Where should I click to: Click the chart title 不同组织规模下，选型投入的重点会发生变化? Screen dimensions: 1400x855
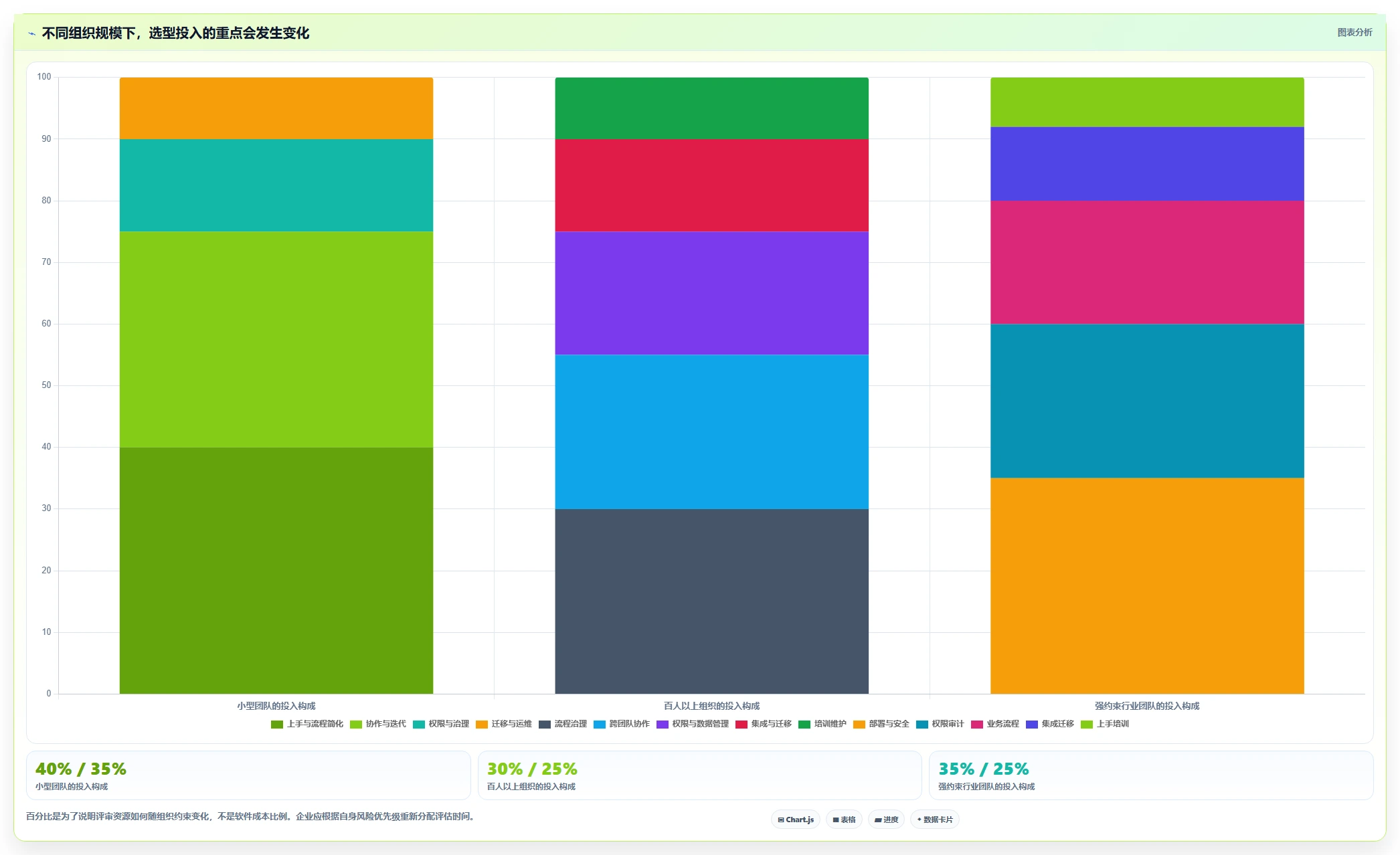tap(175, 33)
